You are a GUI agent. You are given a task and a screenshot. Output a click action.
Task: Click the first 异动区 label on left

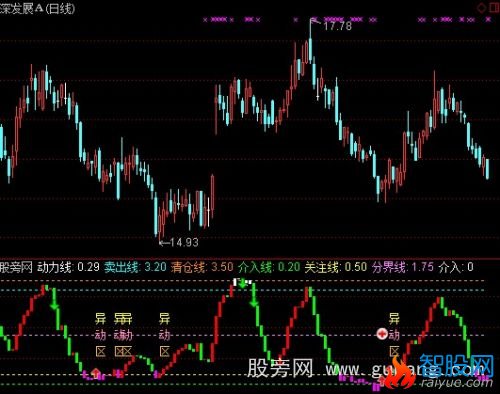[x=100, y=335]
